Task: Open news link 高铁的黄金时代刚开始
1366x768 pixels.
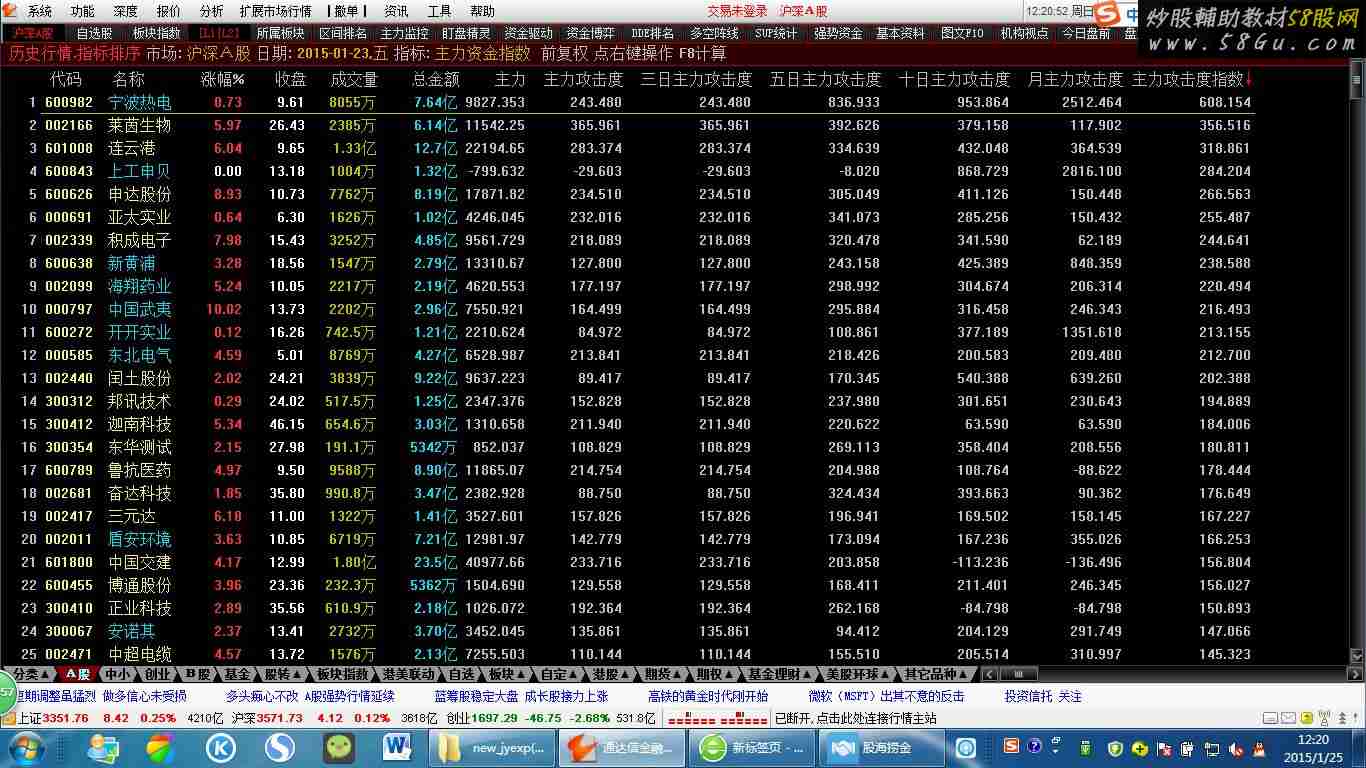Action: coord(708,696)
